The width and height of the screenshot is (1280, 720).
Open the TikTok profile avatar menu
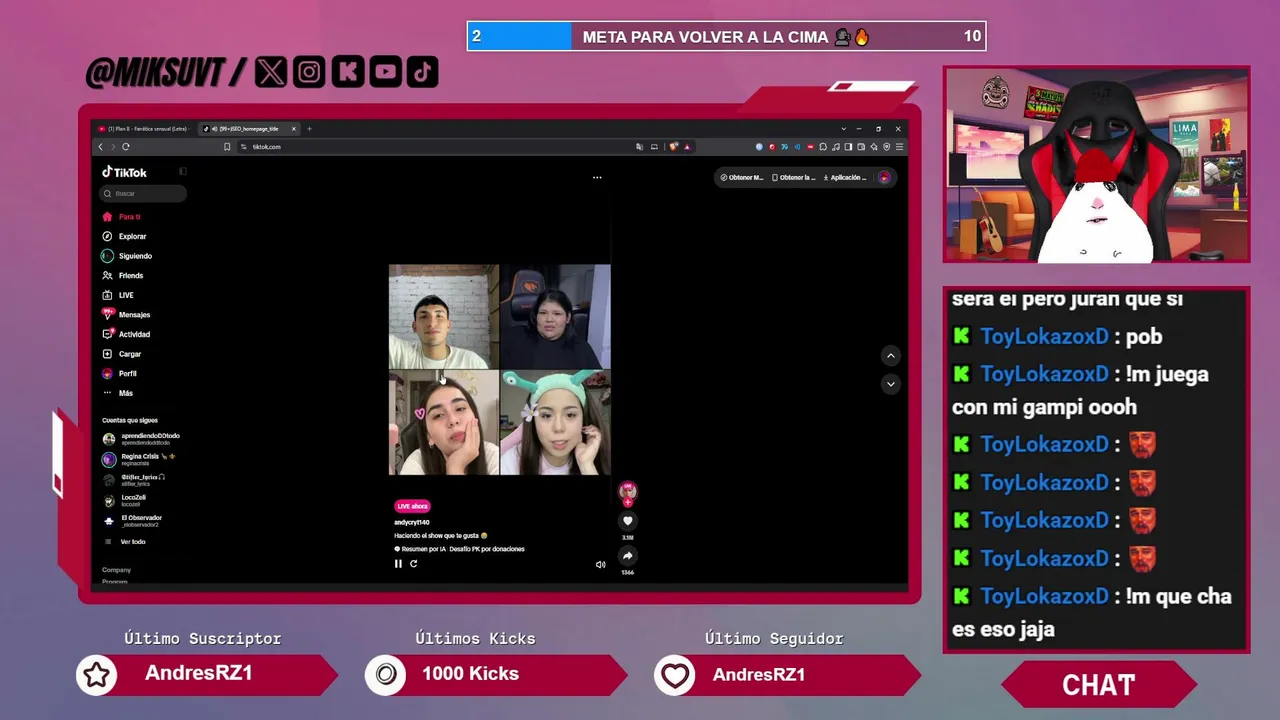tap(884, 178)
